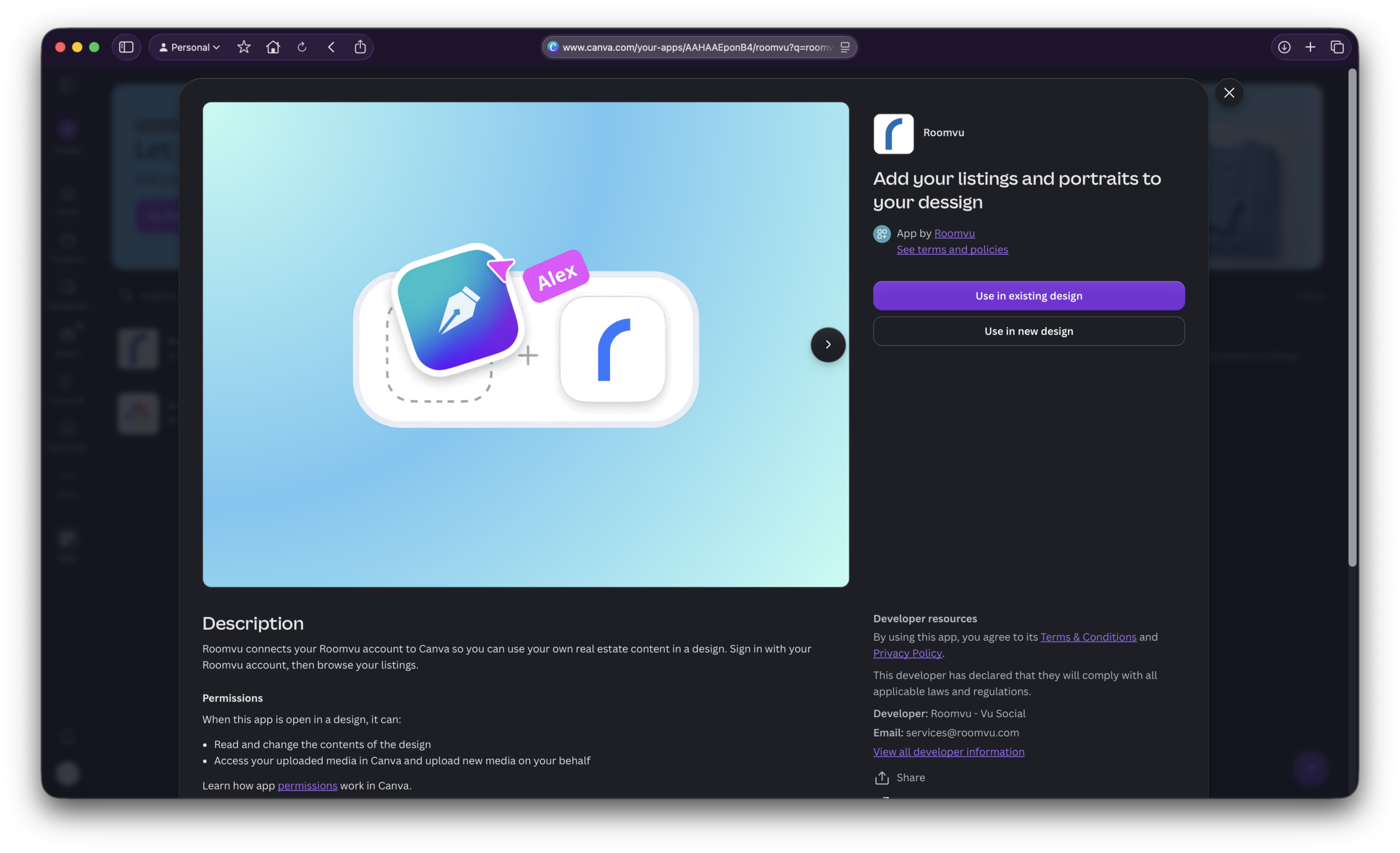The width and height of the screenshot is (1400, 853).
Task: Close the Roomvu app details dialog
Action: tap(1229, 92)
